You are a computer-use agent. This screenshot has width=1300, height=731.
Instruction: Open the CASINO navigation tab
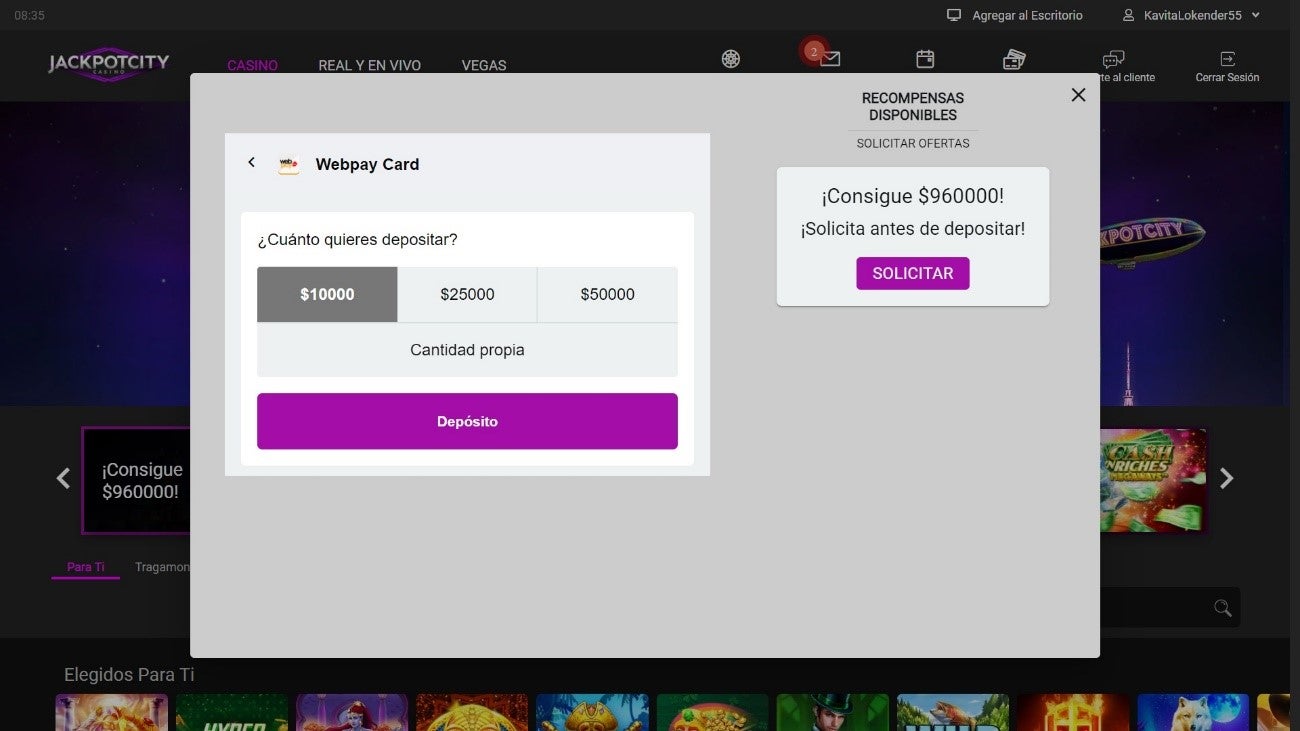pos(252,65)
